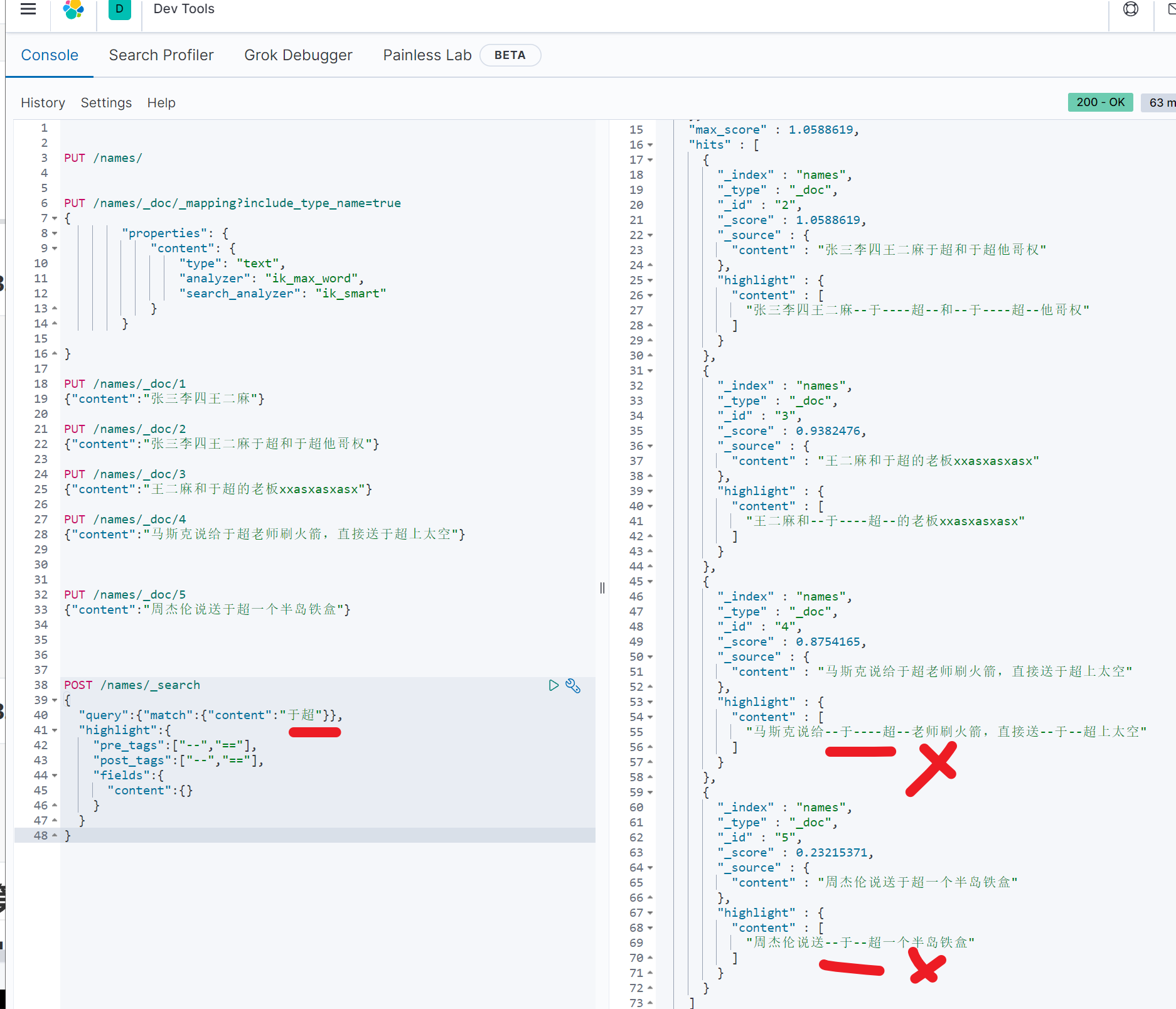1176x1009 pixels.
Task: Open the console History
Action: (43, 103)
